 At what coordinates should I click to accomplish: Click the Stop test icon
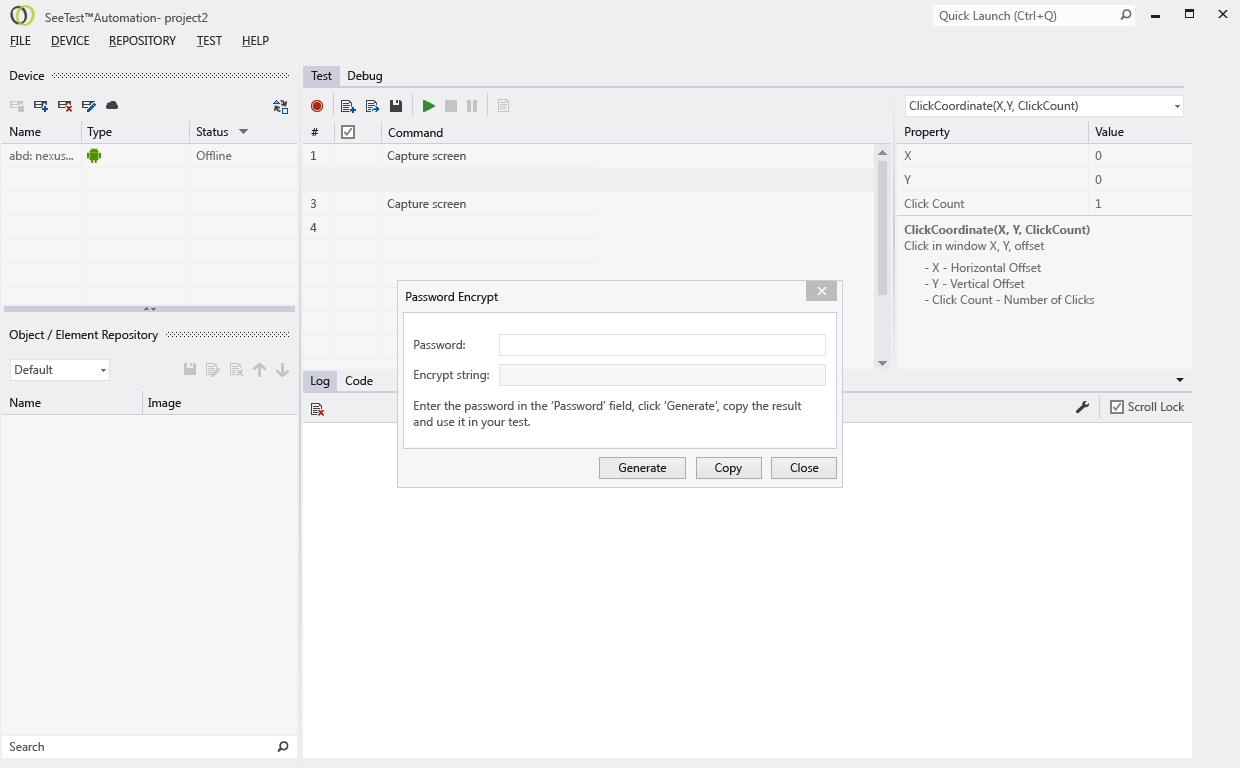(x=451, y=106)
